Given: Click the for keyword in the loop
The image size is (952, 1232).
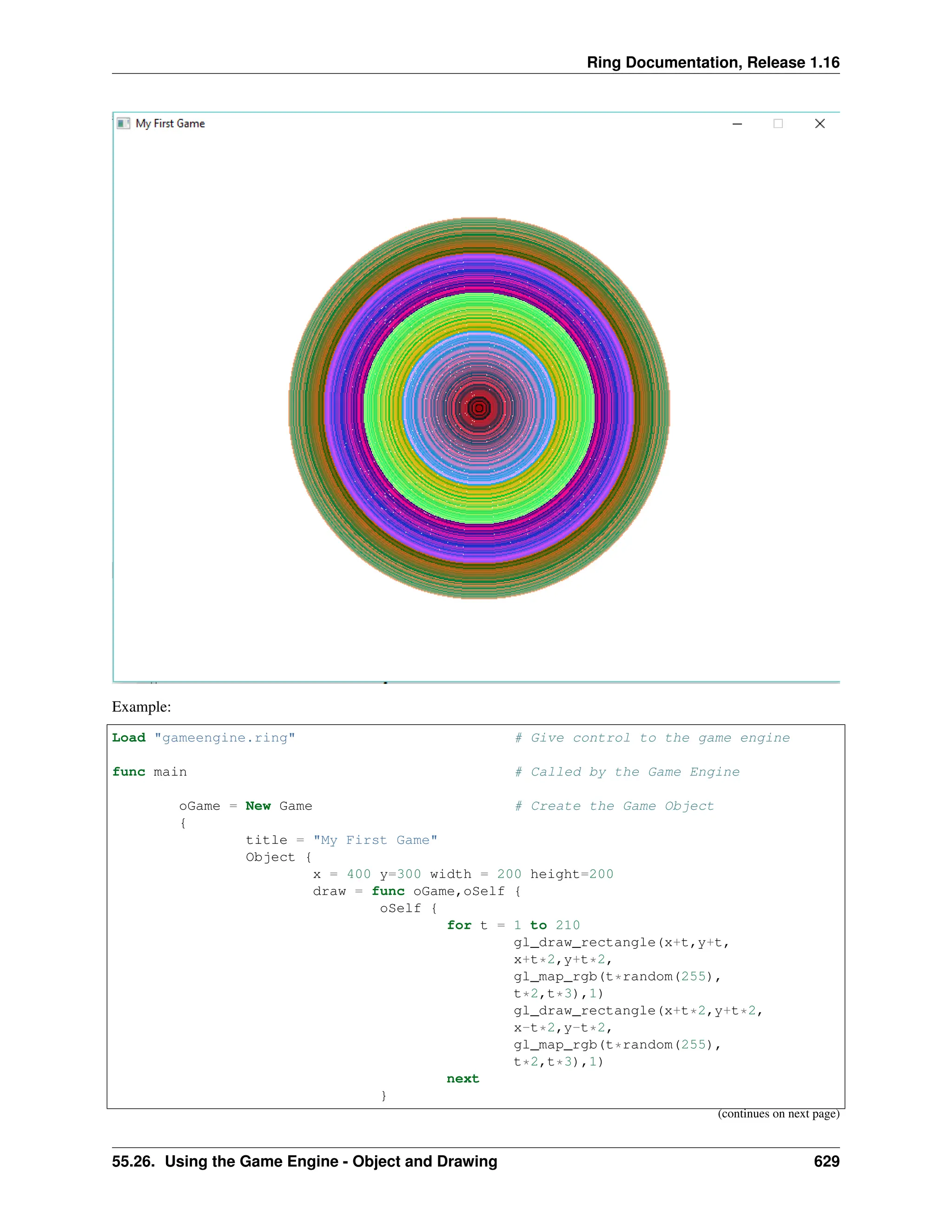Looking at the screenshot, I should tap(459, 925).
